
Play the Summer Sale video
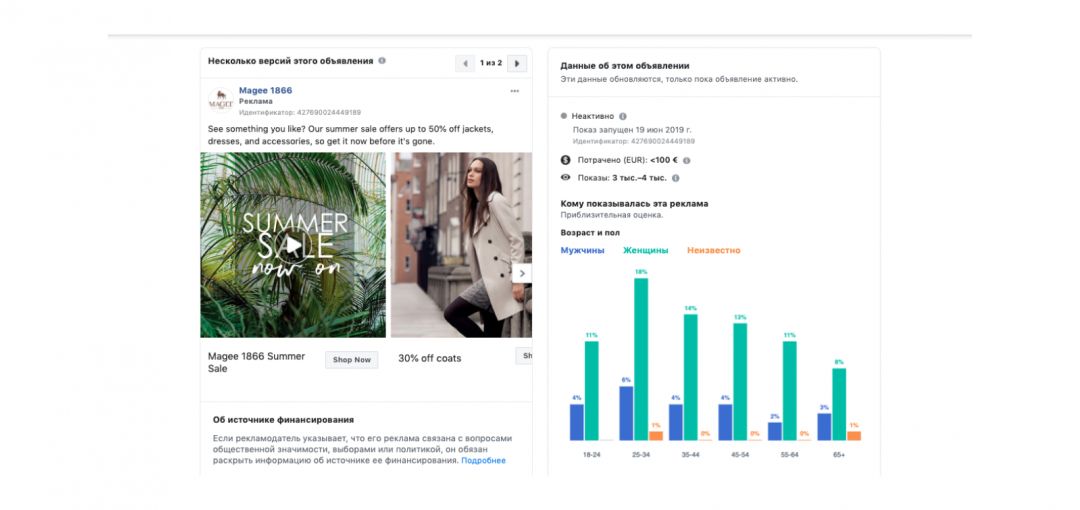coord(293,244)
